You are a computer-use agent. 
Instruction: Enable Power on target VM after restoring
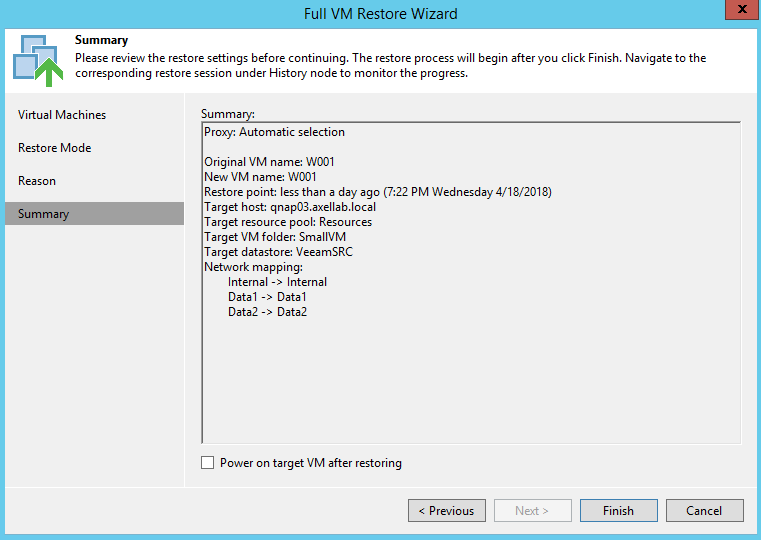tap(208, 463)
